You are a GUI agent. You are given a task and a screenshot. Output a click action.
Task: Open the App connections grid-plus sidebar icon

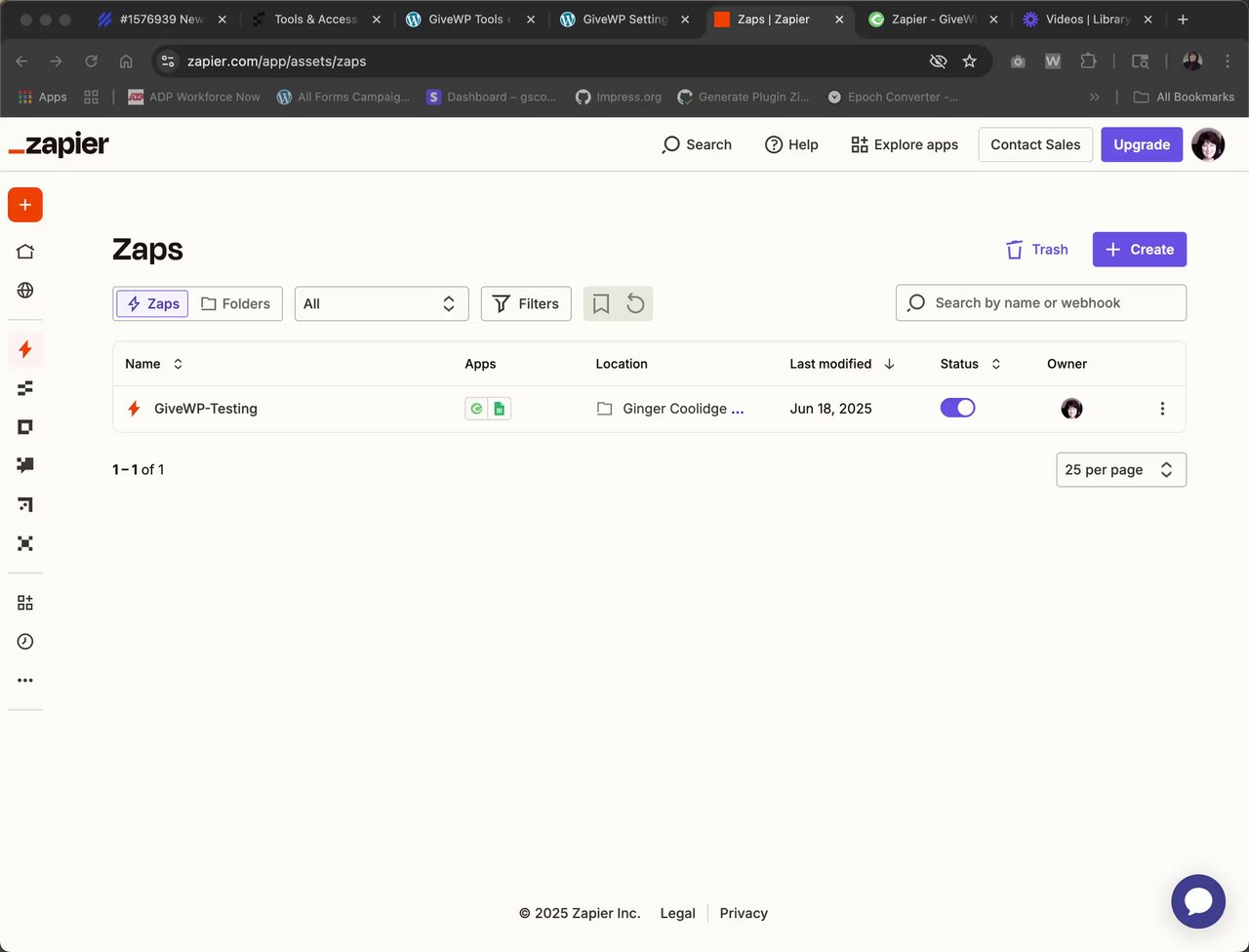(x=25, y=603)
